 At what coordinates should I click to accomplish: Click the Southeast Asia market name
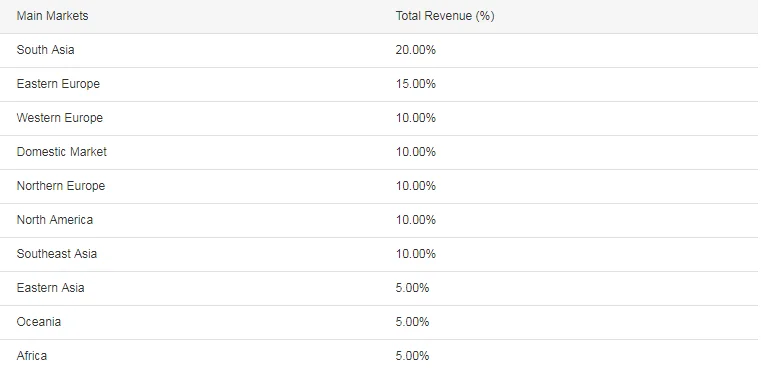tap(57, 254)
